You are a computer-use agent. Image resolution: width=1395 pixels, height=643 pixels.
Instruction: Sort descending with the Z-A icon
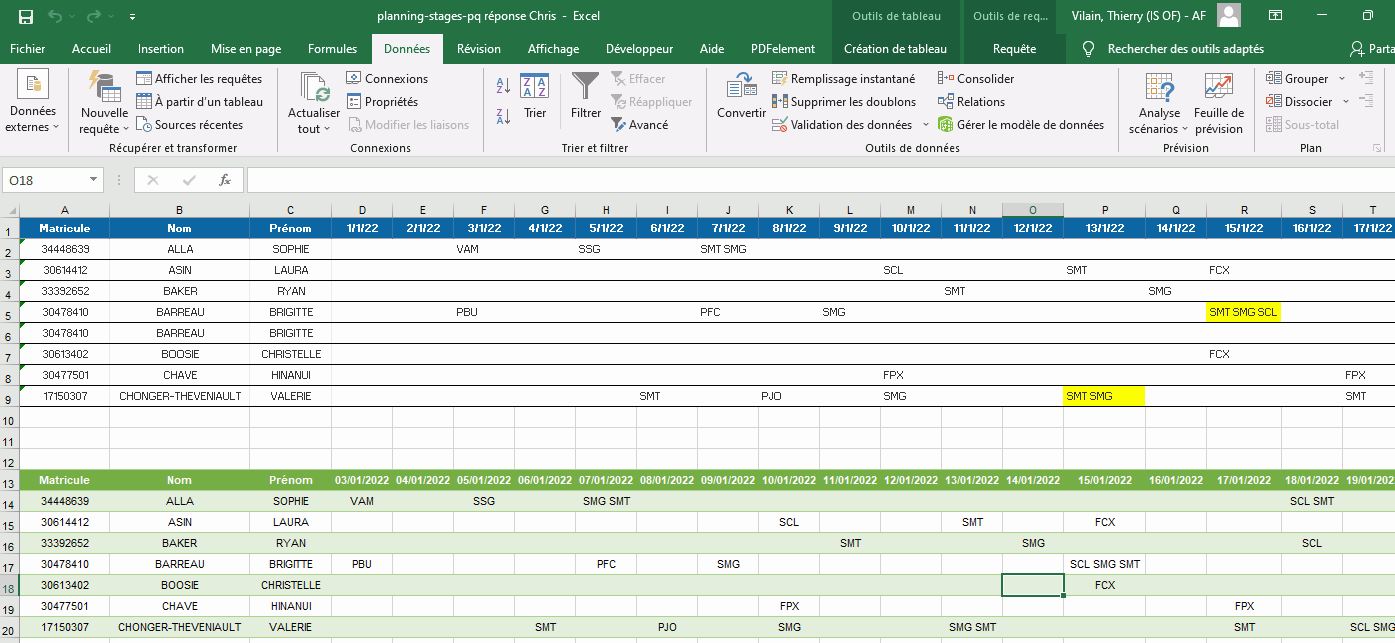[504, 115]
